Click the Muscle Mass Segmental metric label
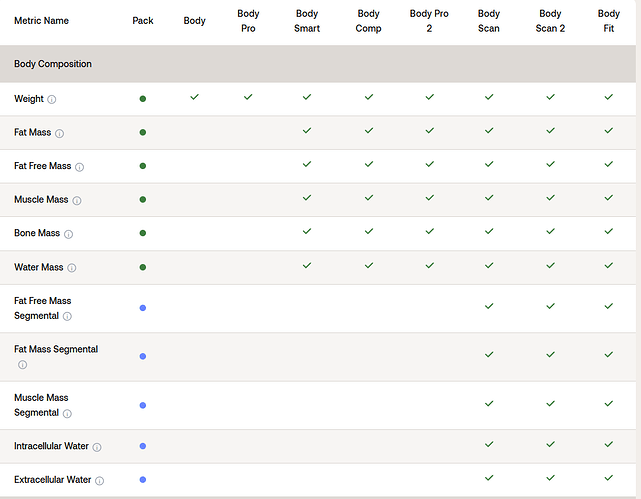The width and height of the screenshot is (641, 499). pos(41,405)
